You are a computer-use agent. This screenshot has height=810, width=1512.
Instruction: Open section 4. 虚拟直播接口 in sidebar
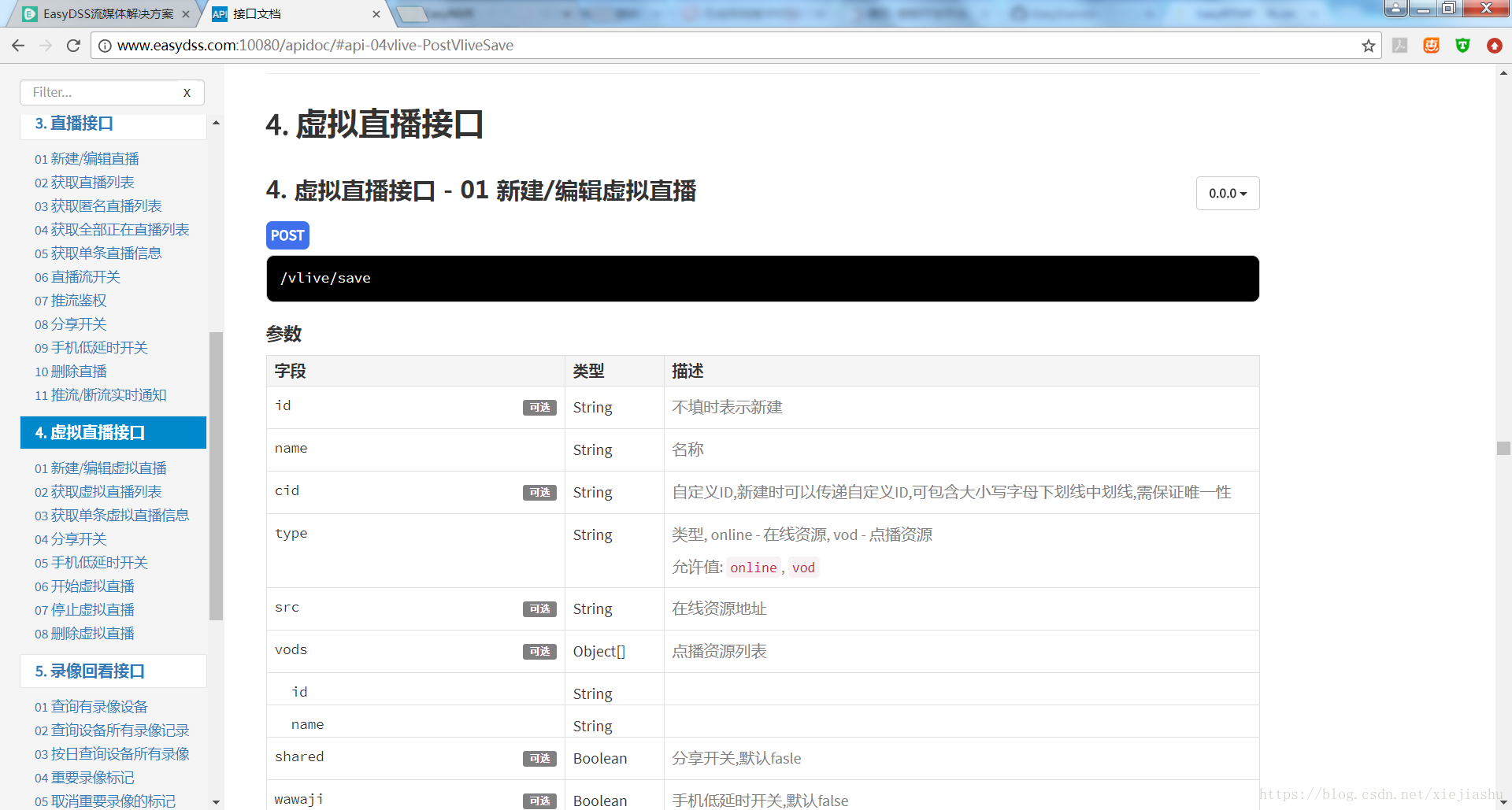click(x=113, y=433)
